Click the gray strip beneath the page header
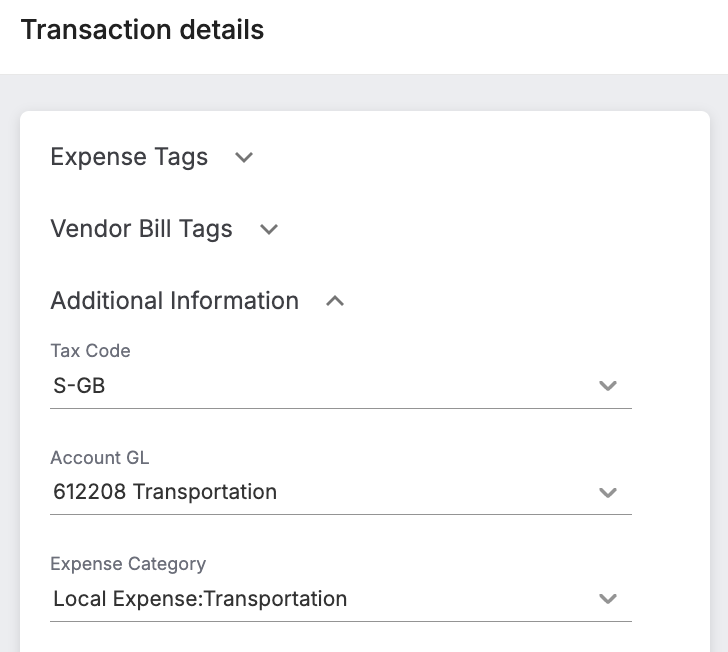Image resolution: width=728 pixels, height=652 pixels. pos(364,92)
